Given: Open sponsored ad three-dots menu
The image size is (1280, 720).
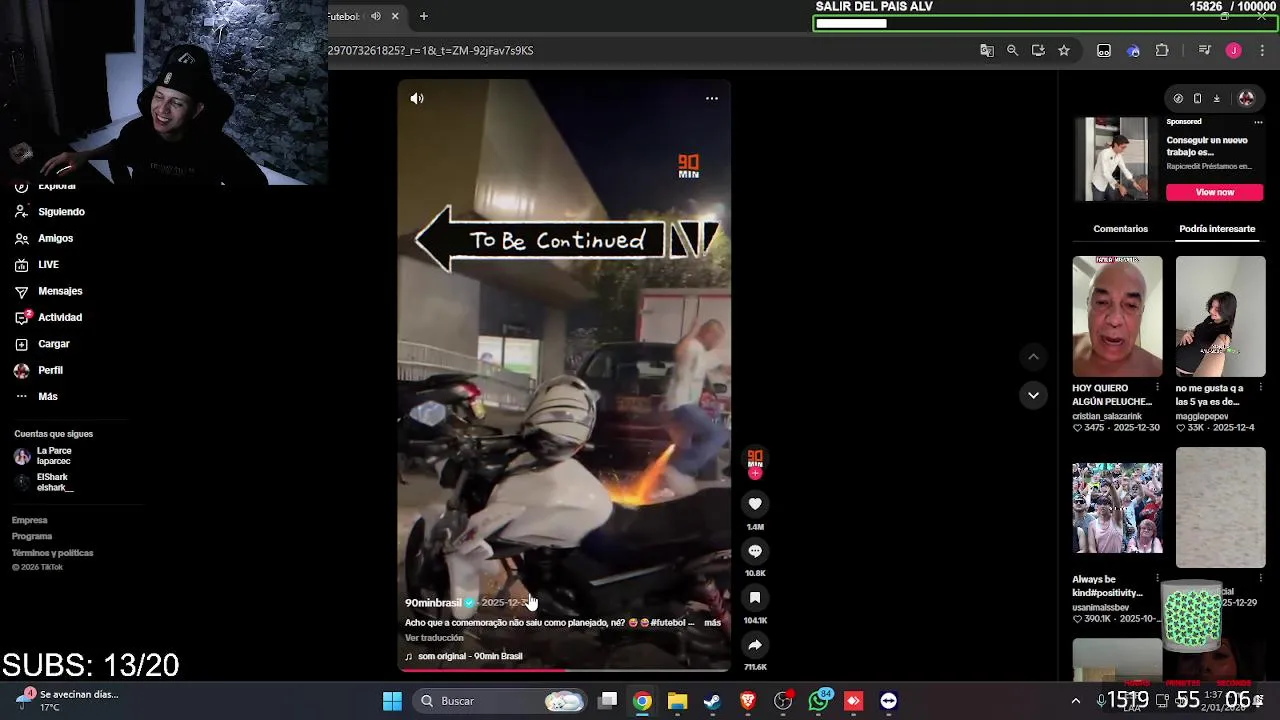Looking at the screenshot, I should pos(1258,122).
